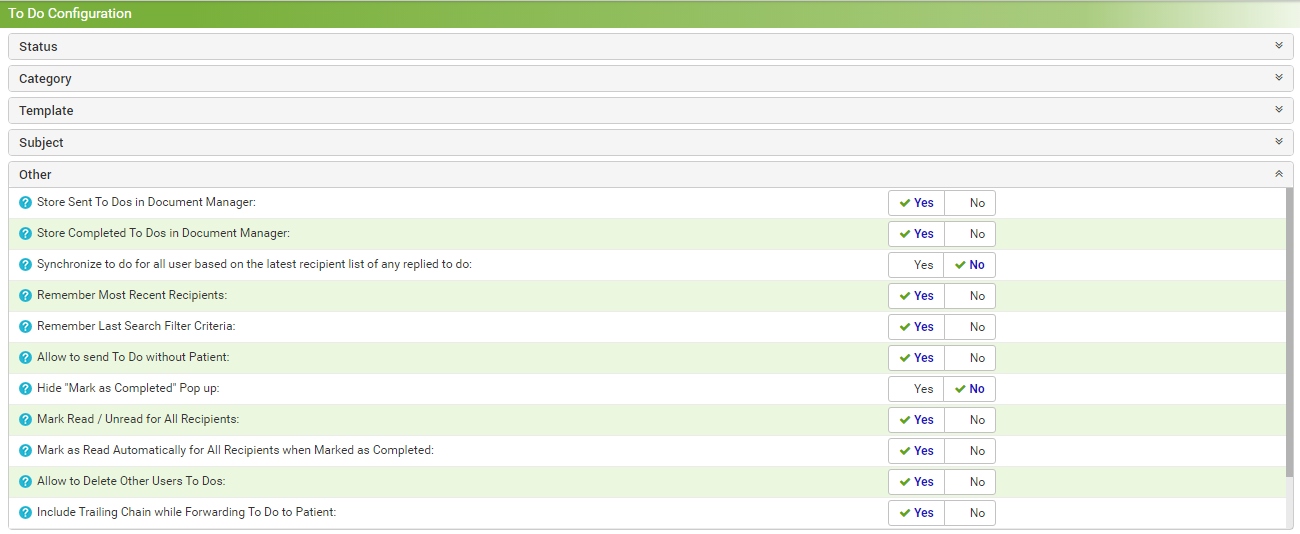Click 'Include Trailing Chain while Forwarding' label
Image resolution: width=1300 pixels, height=534 pixels.
coord(186,513)
